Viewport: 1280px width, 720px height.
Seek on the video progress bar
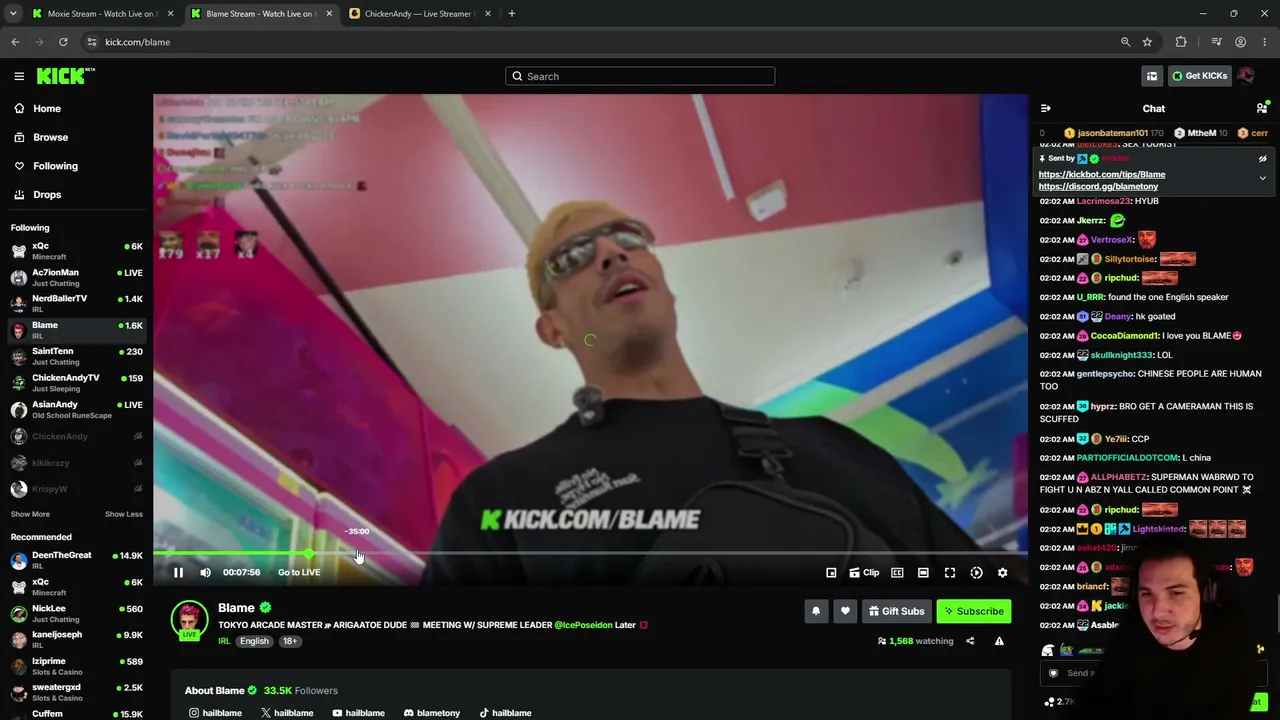pos(590,553)
